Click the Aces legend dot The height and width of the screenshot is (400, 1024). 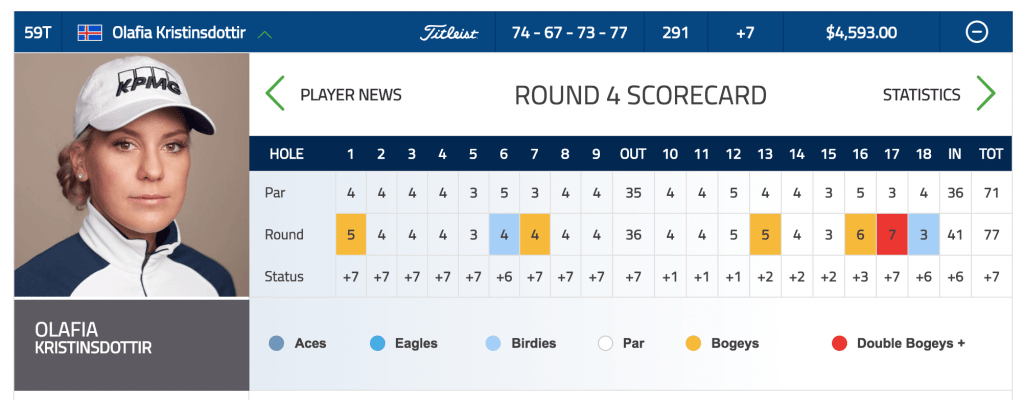point(276,343)
